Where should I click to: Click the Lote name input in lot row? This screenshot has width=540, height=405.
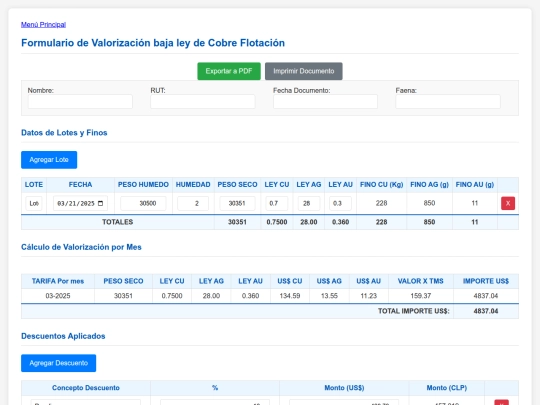tap(34, 203)
